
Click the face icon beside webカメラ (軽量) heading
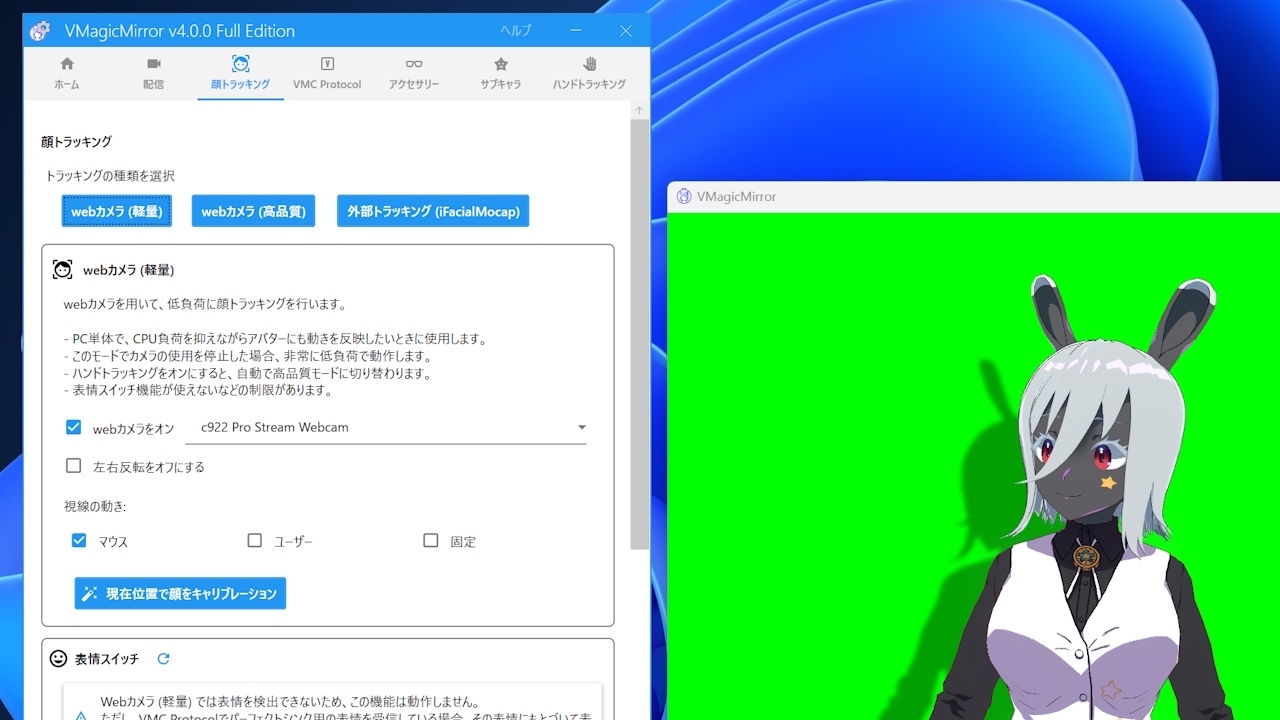[62, 269]
